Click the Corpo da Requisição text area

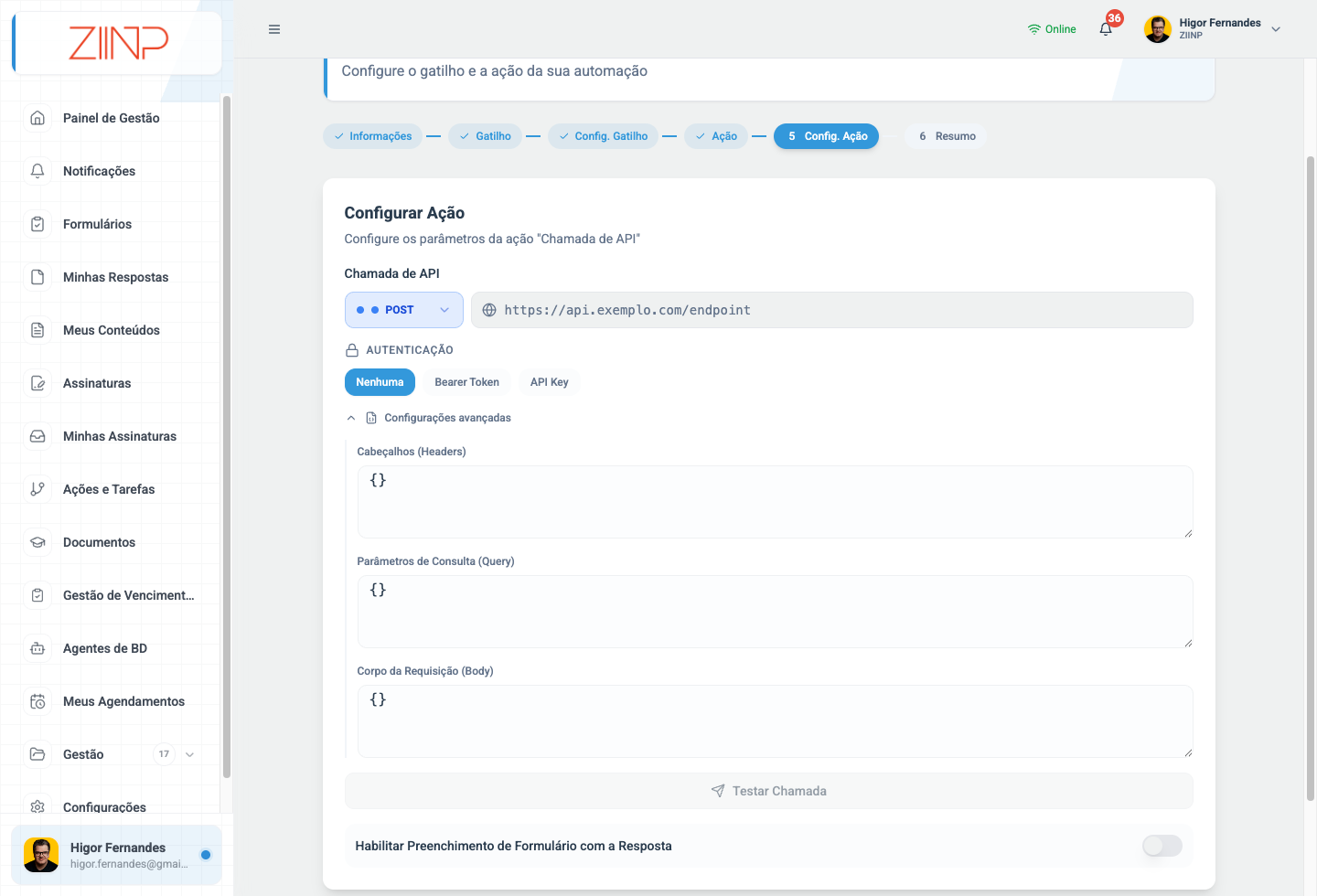776,721
